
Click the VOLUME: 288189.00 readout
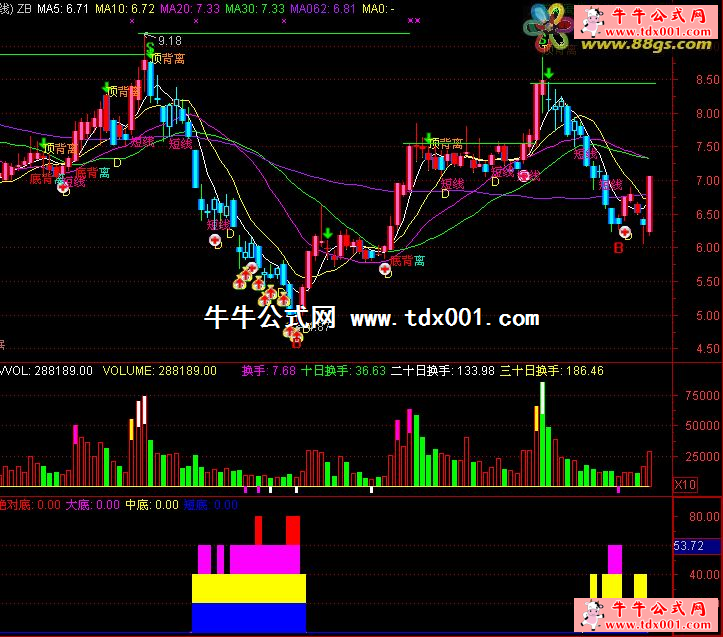tap(160, 371)
